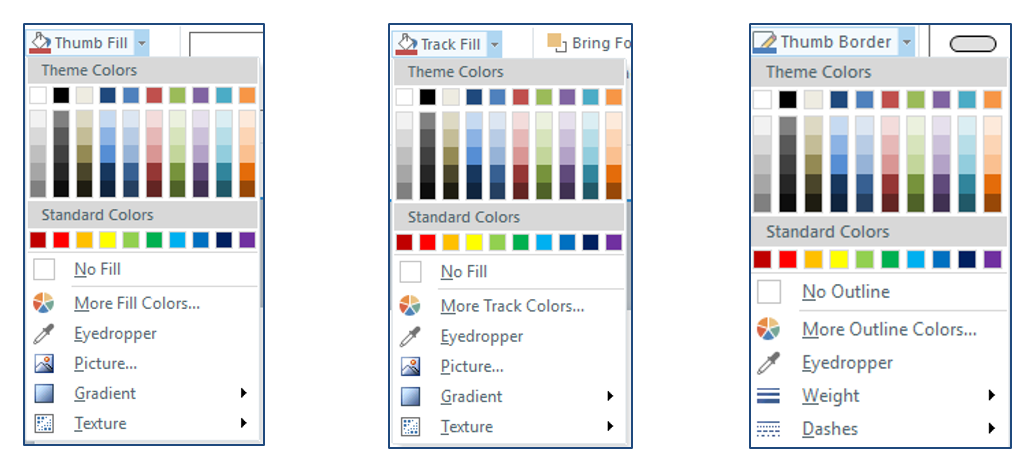
Task: Pick yellow standard color in Thumb Fill menu
Action: pos(107,240)
